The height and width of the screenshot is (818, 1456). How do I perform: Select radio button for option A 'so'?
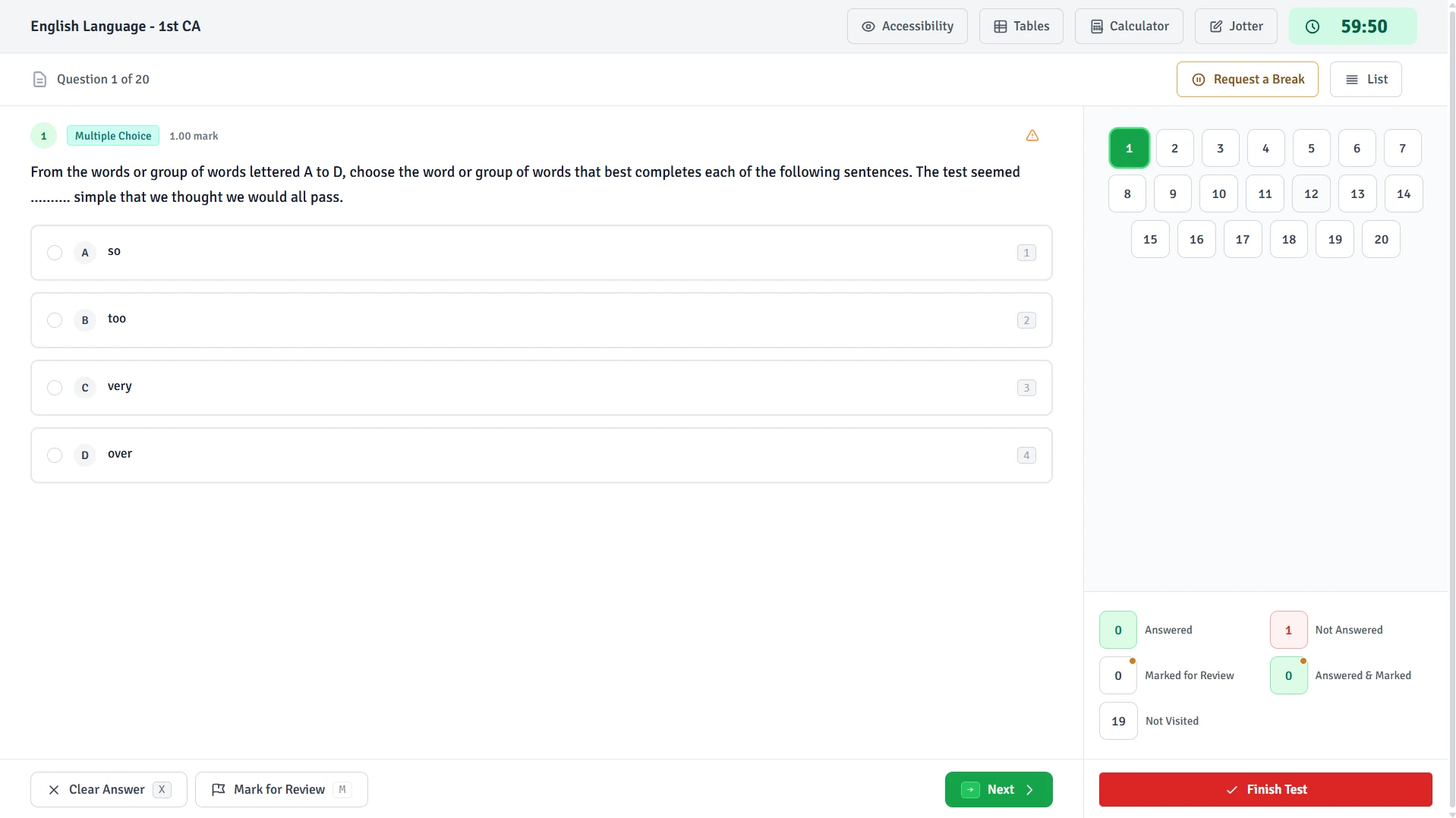coord(55,253)
